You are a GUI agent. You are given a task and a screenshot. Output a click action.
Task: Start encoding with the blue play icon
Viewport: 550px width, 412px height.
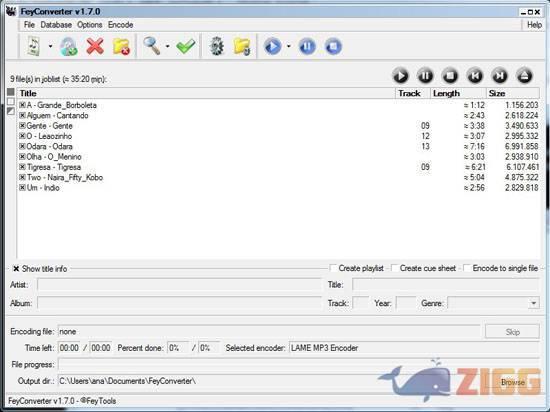tap(273, 46)
